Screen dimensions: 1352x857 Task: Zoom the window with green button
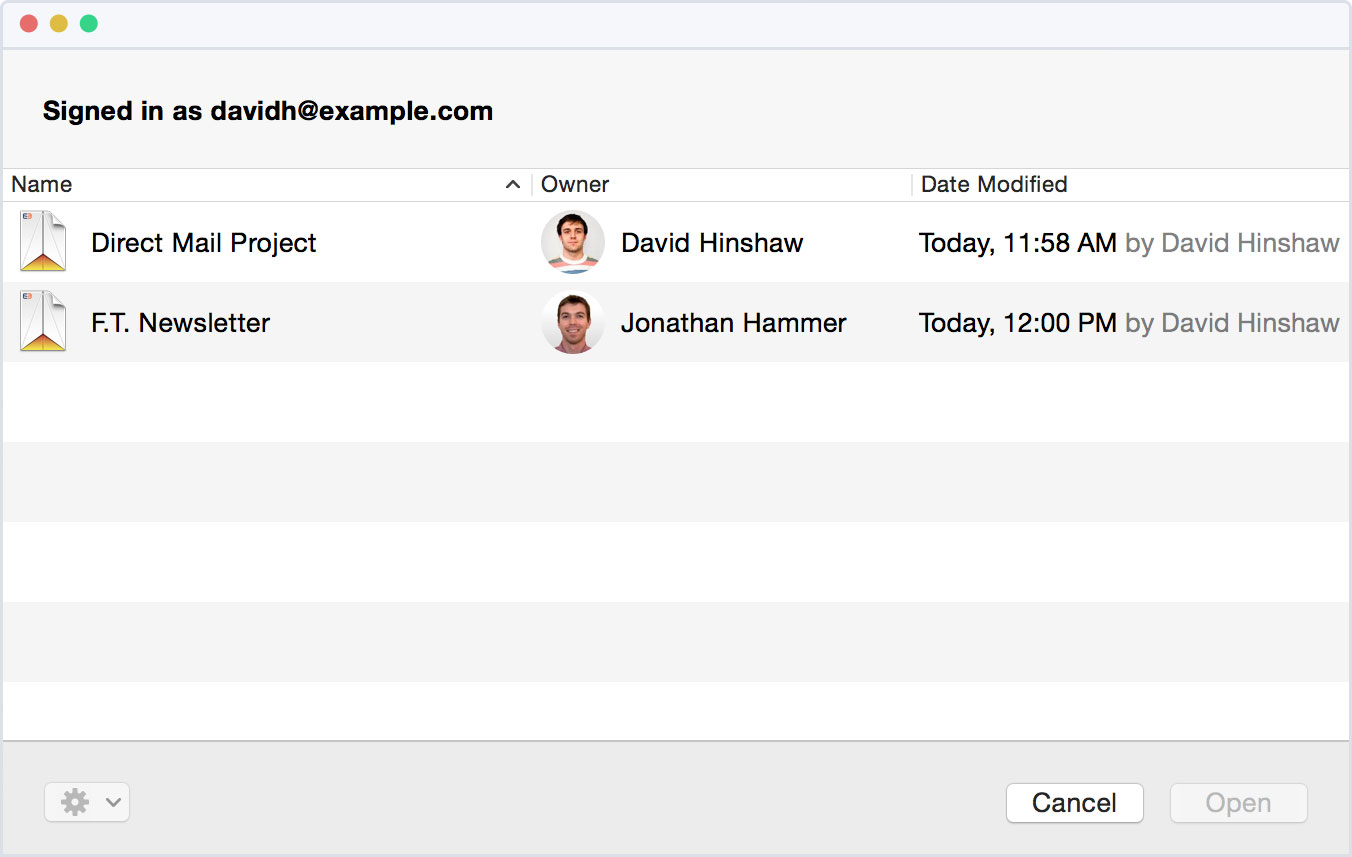pyautogui.click(x=89, y=23)
